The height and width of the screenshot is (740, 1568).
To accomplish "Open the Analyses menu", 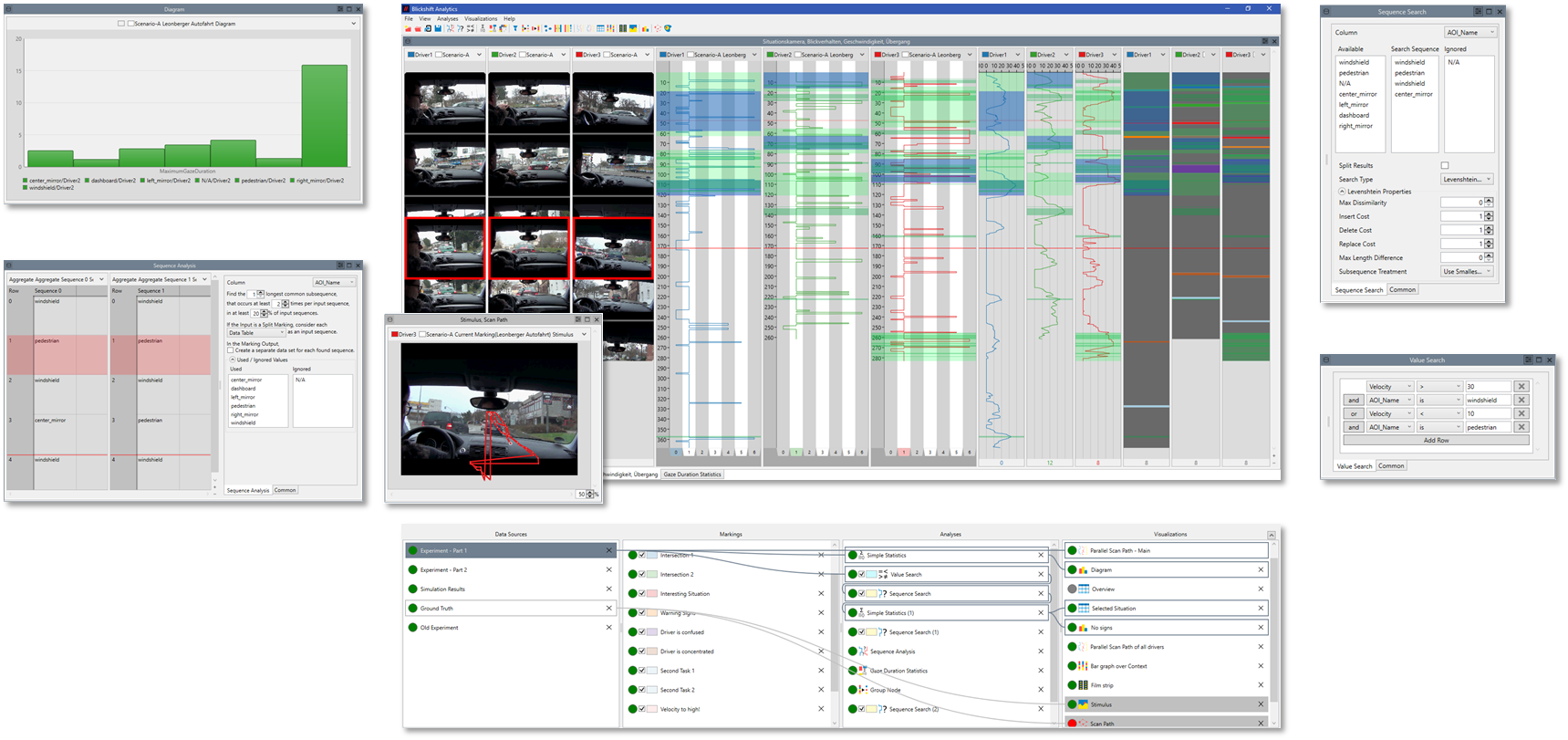I will tap(447, 18).
